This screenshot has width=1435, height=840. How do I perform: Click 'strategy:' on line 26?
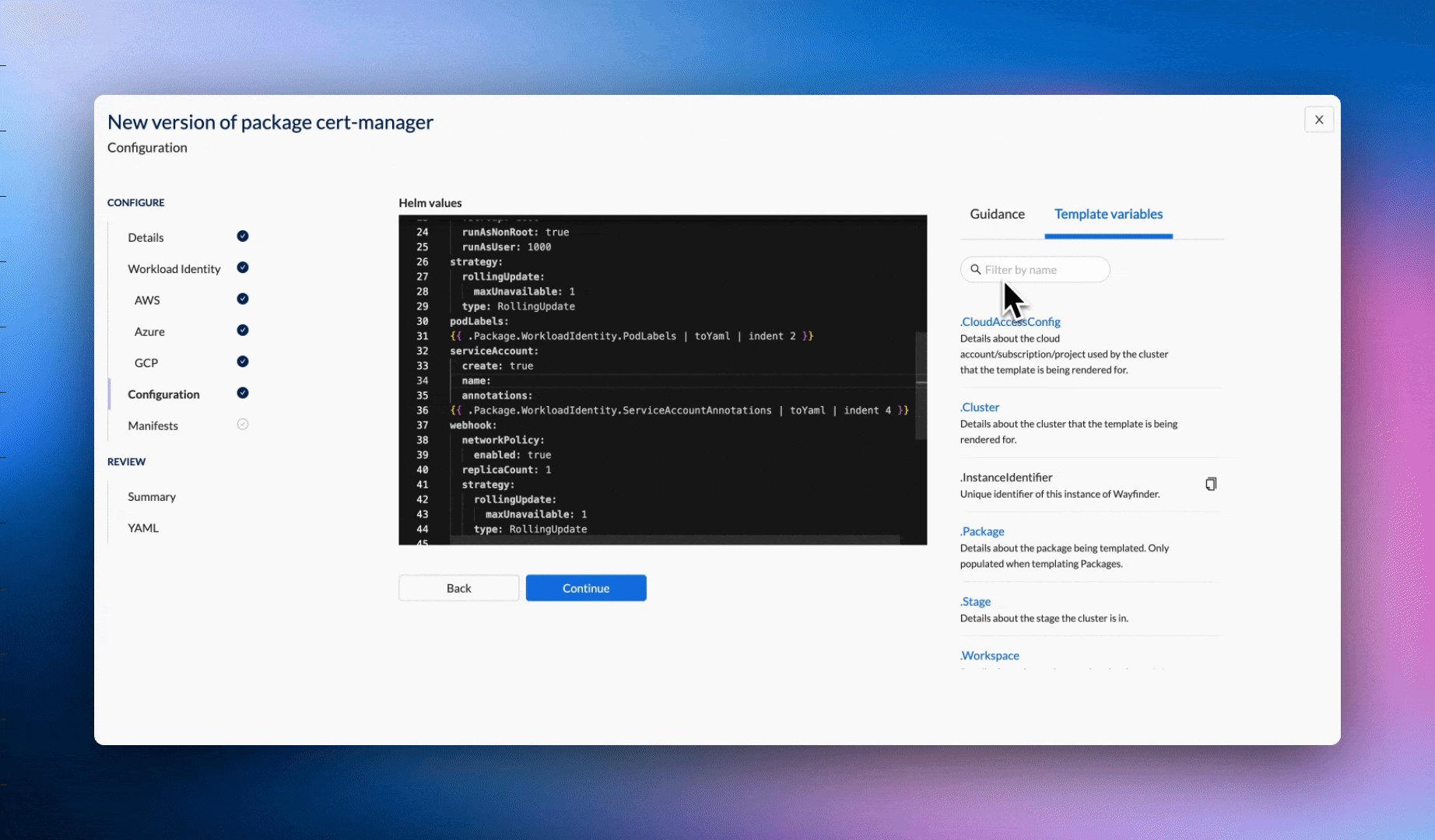[476, 261]
